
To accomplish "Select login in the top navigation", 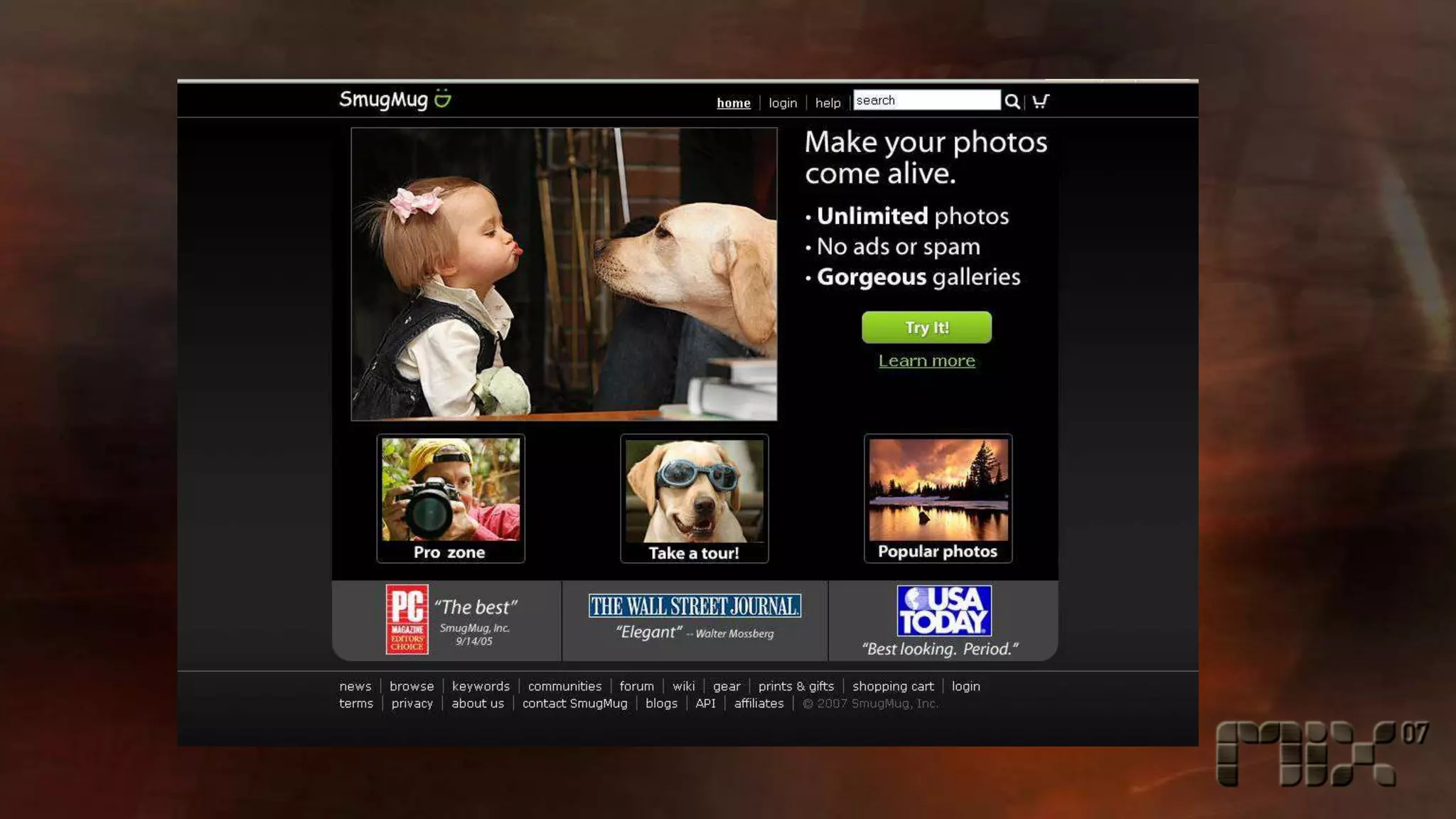I will (783, 103).
